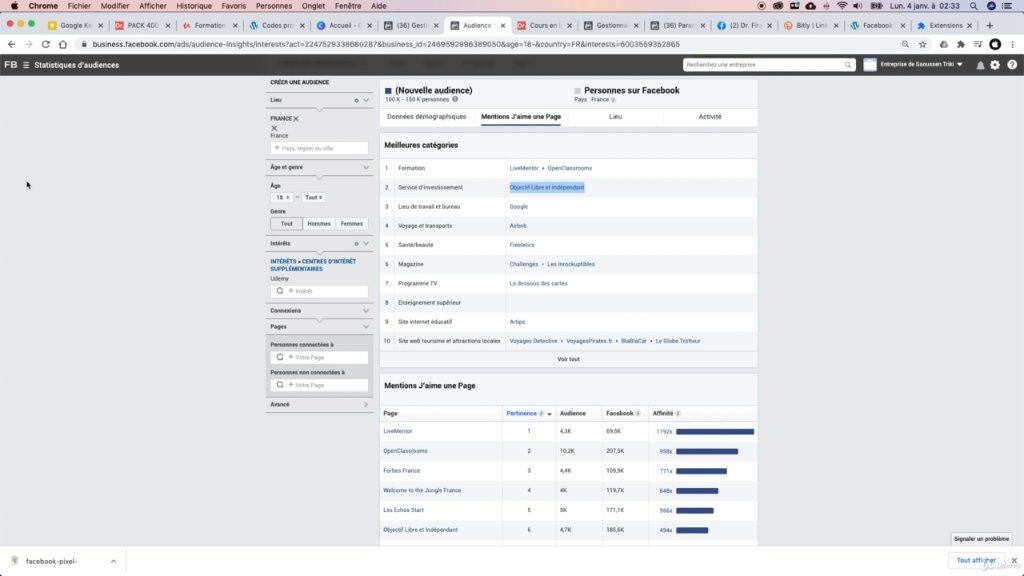Click the Intérêt search input field

coord(319,291)
